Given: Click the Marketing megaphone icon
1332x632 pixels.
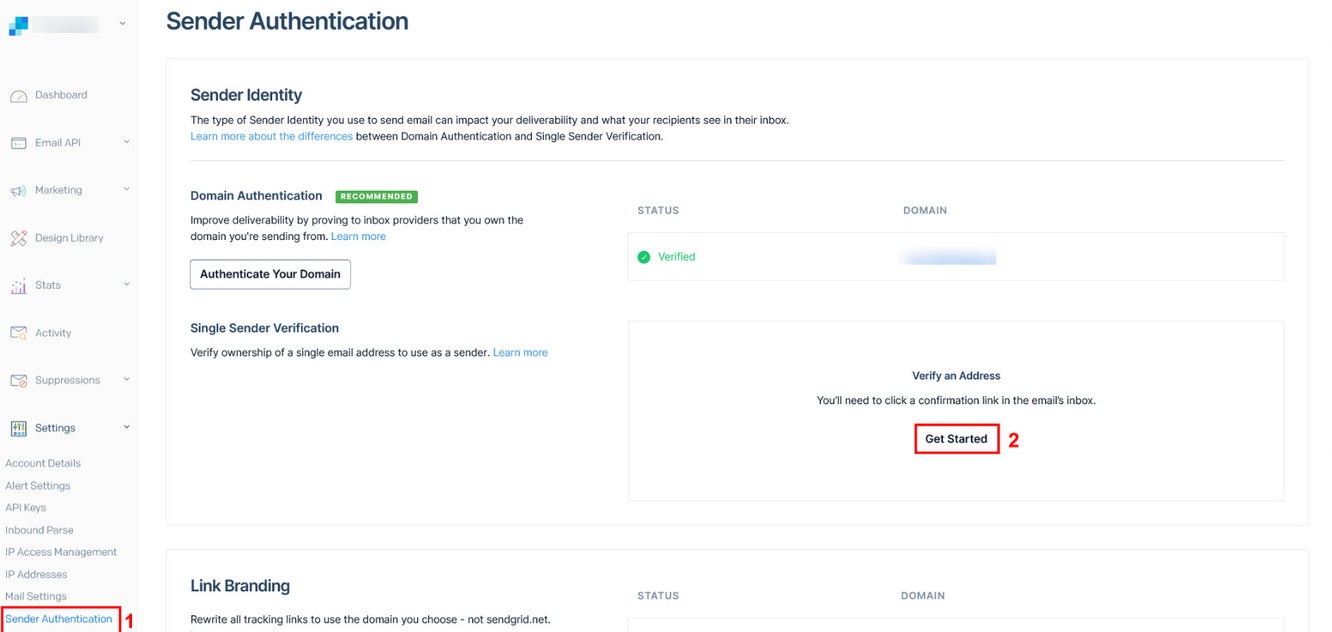Looking at the screenshot, I should point(18,191).
